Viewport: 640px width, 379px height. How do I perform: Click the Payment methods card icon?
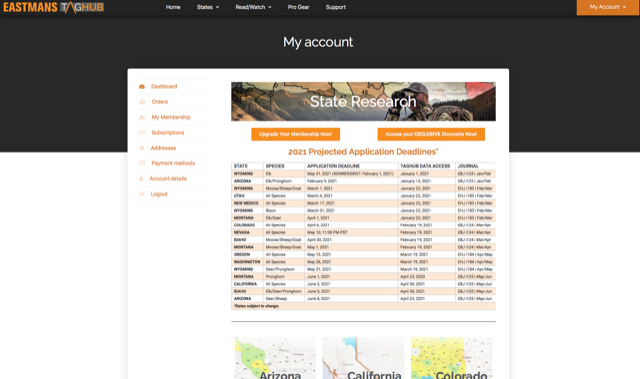point(142,163)
